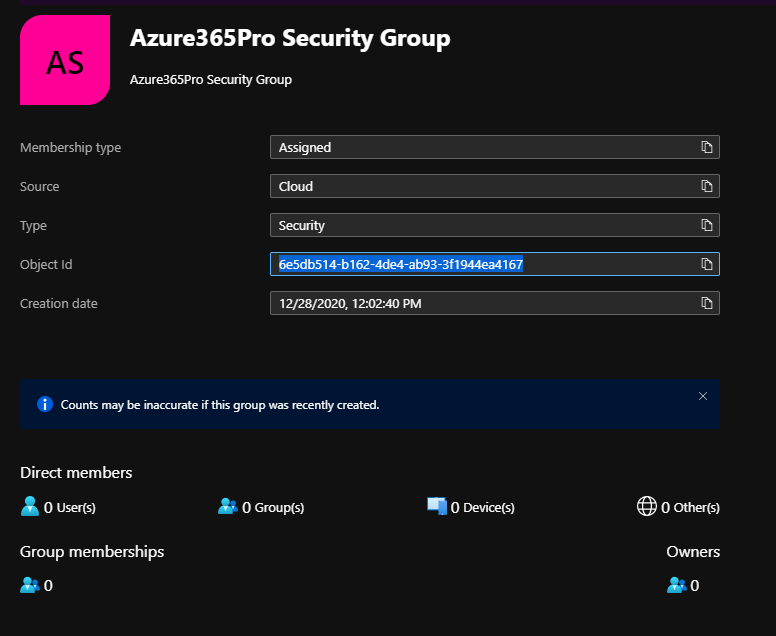Click the Users icon under Direct members
Screen dimensions: 776x636
click(30, 506)
